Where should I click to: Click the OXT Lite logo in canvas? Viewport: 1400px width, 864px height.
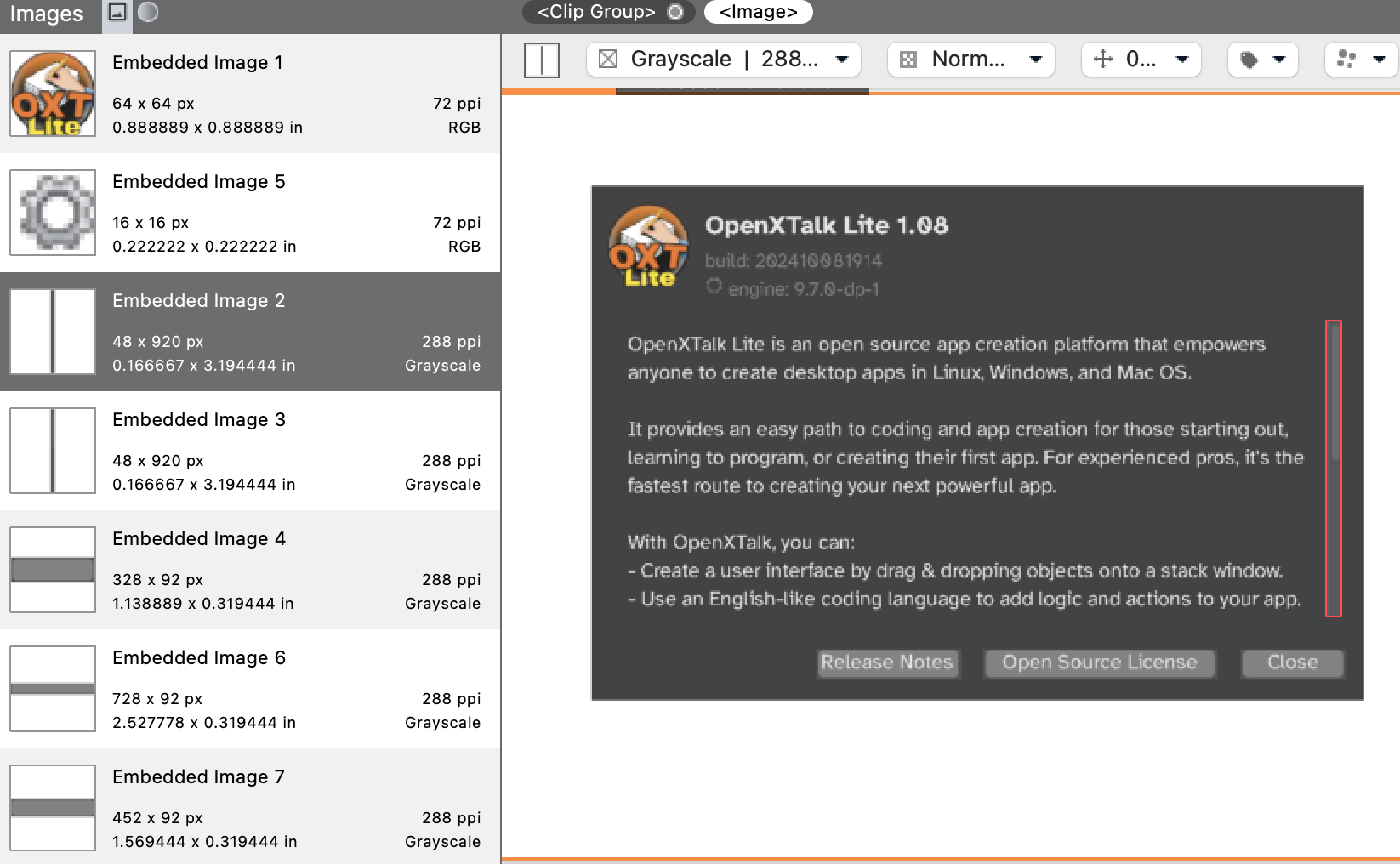point(648,247)
